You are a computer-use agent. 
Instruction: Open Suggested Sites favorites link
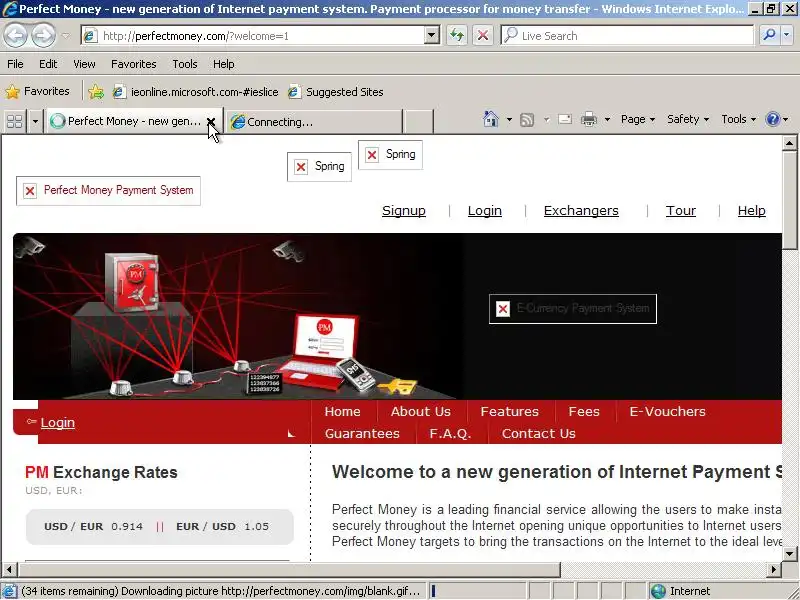point(335,92)
